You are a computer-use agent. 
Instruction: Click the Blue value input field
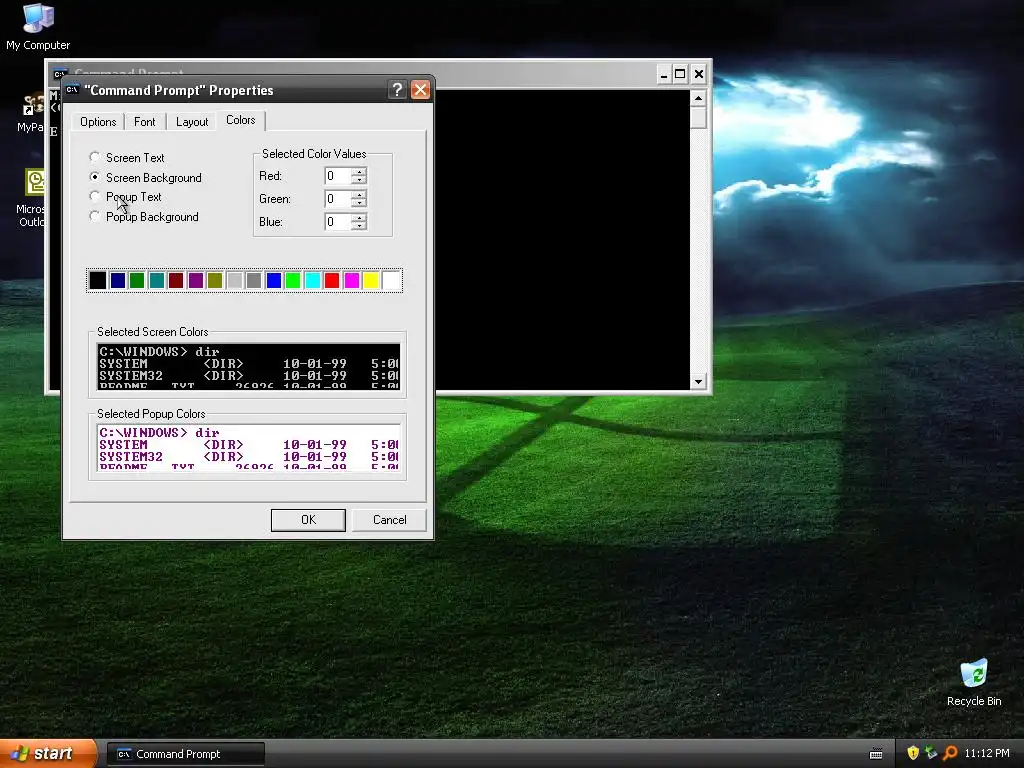pos(338,221)
